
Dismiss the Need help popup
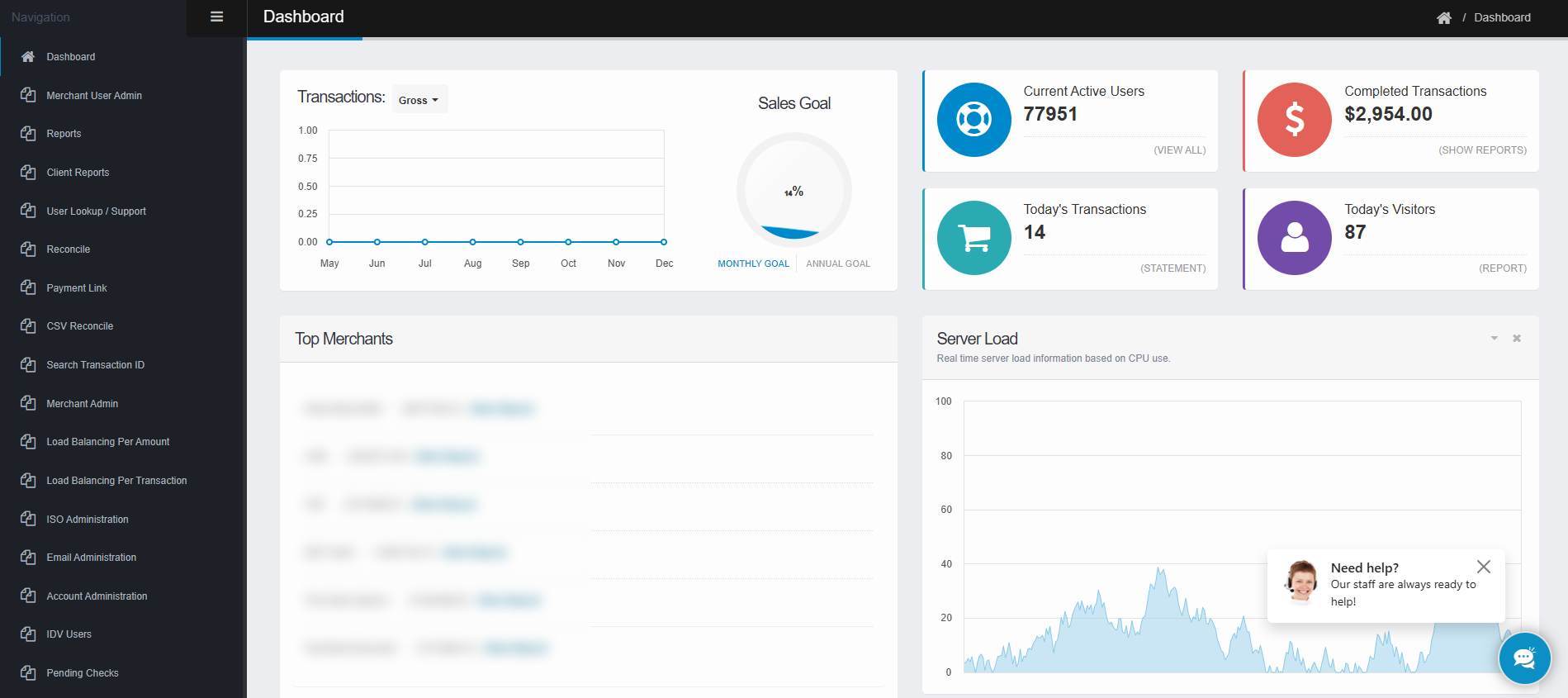[x=1483, y=567]
